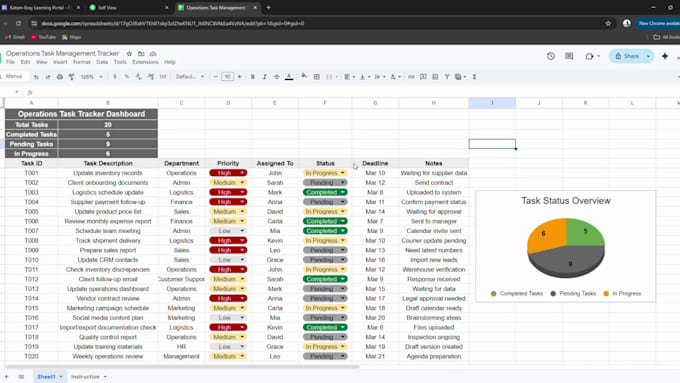Open the Format menu

82,62
